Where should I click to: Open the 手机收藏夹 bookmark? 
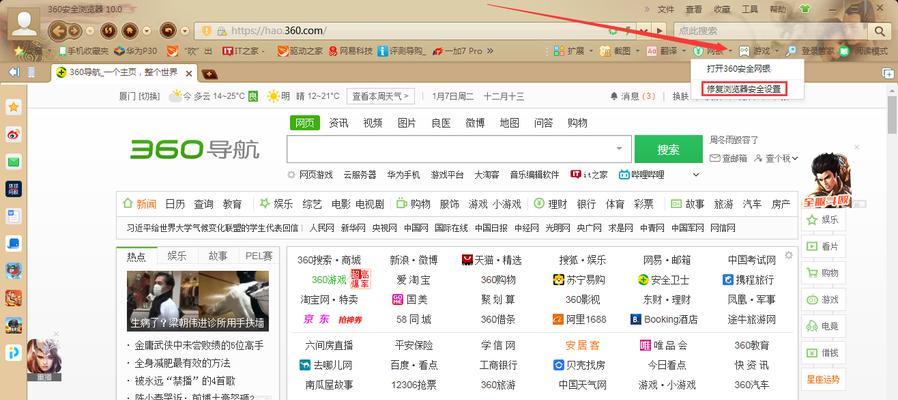83,51
